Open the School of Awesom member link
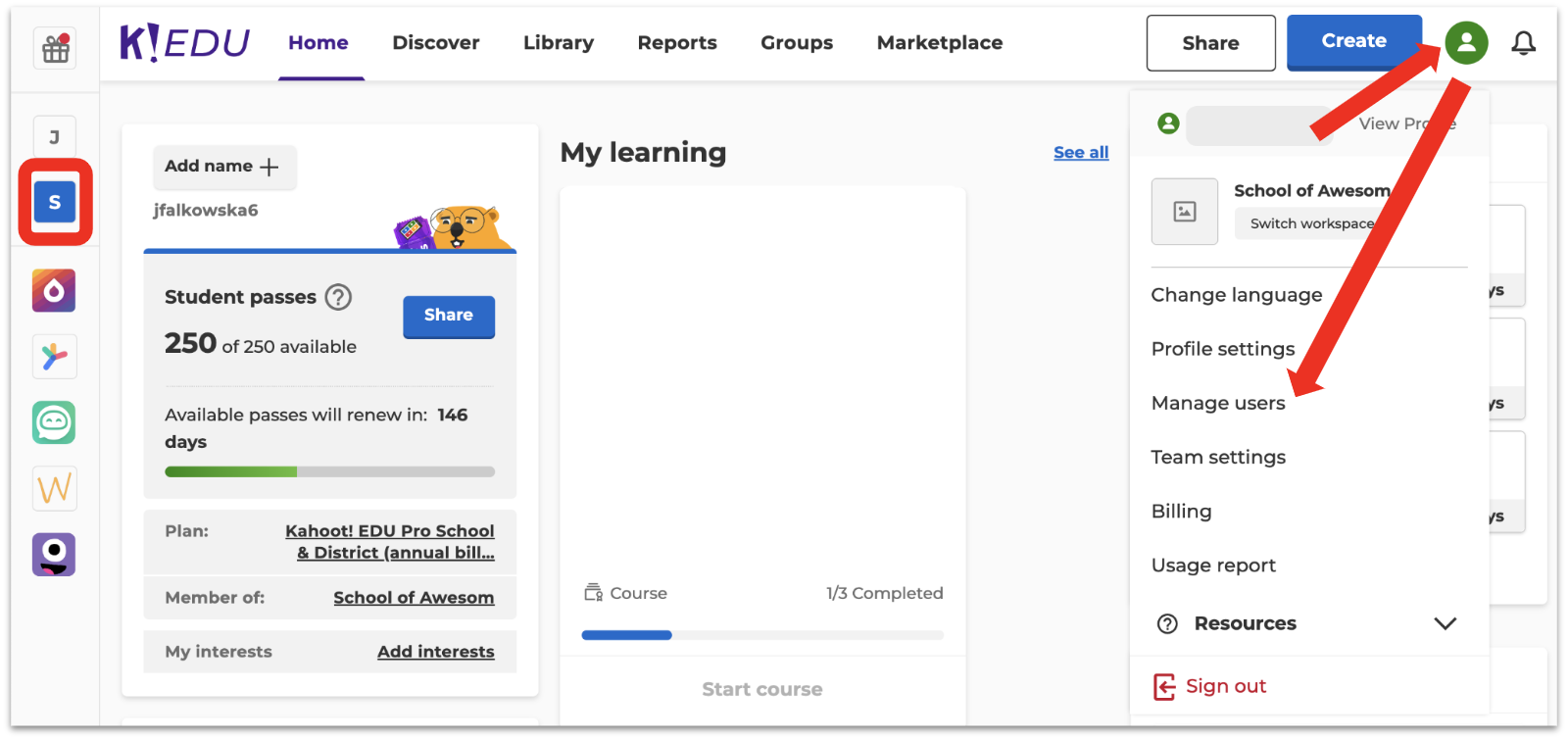The width and height of the screenshot is (1568, 739). coord(414,598)
